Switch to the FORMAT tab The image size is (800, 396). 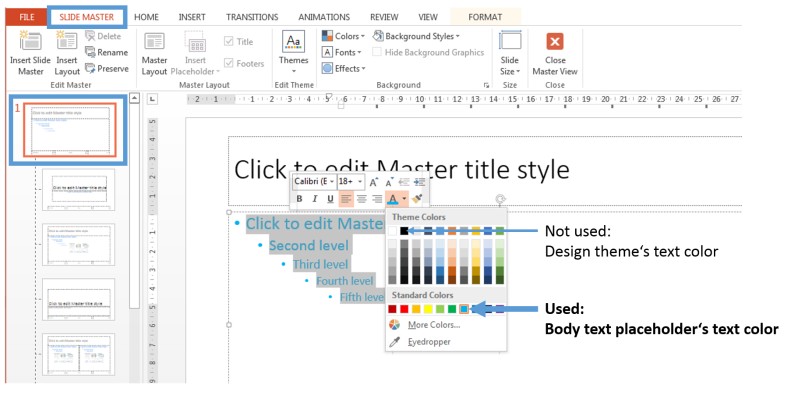pos(485,17)
